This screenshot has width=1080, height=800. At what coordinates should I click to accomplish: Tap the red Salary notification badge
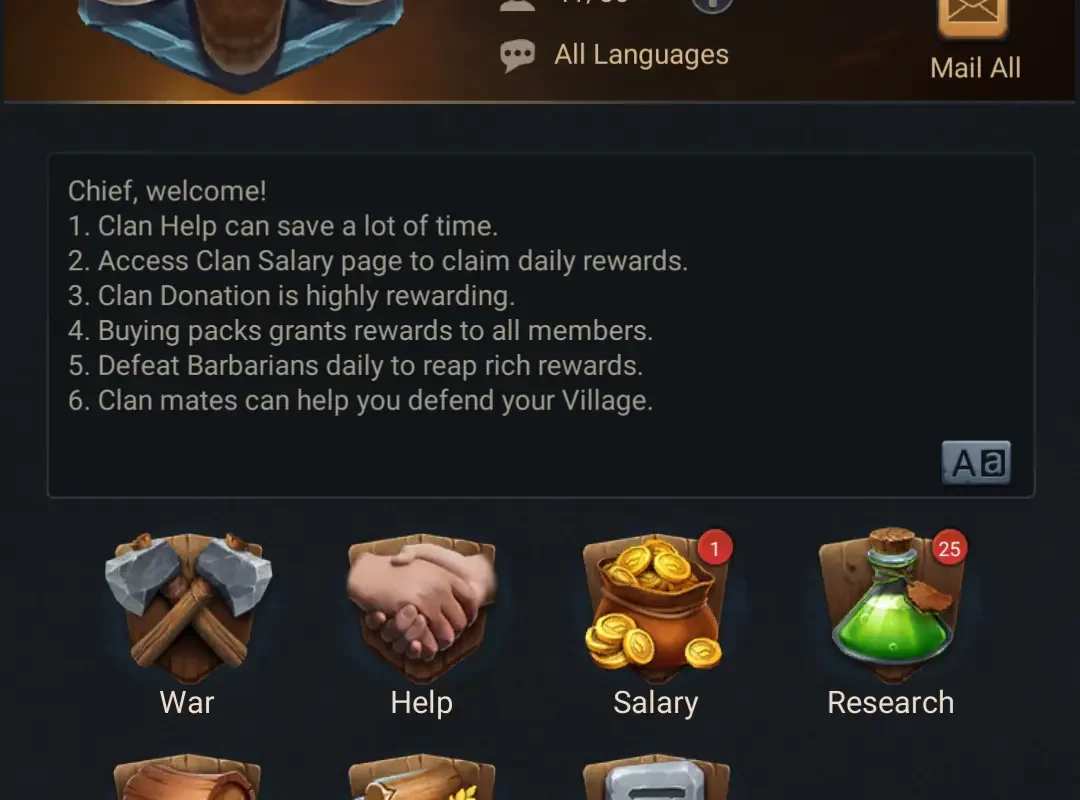coord(714,548)
